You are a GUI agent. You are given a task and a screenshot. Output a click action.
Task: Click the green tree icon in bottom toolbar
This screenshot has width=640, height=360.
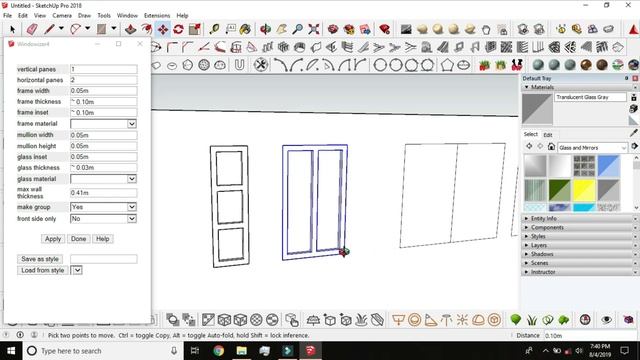(516, 320)
